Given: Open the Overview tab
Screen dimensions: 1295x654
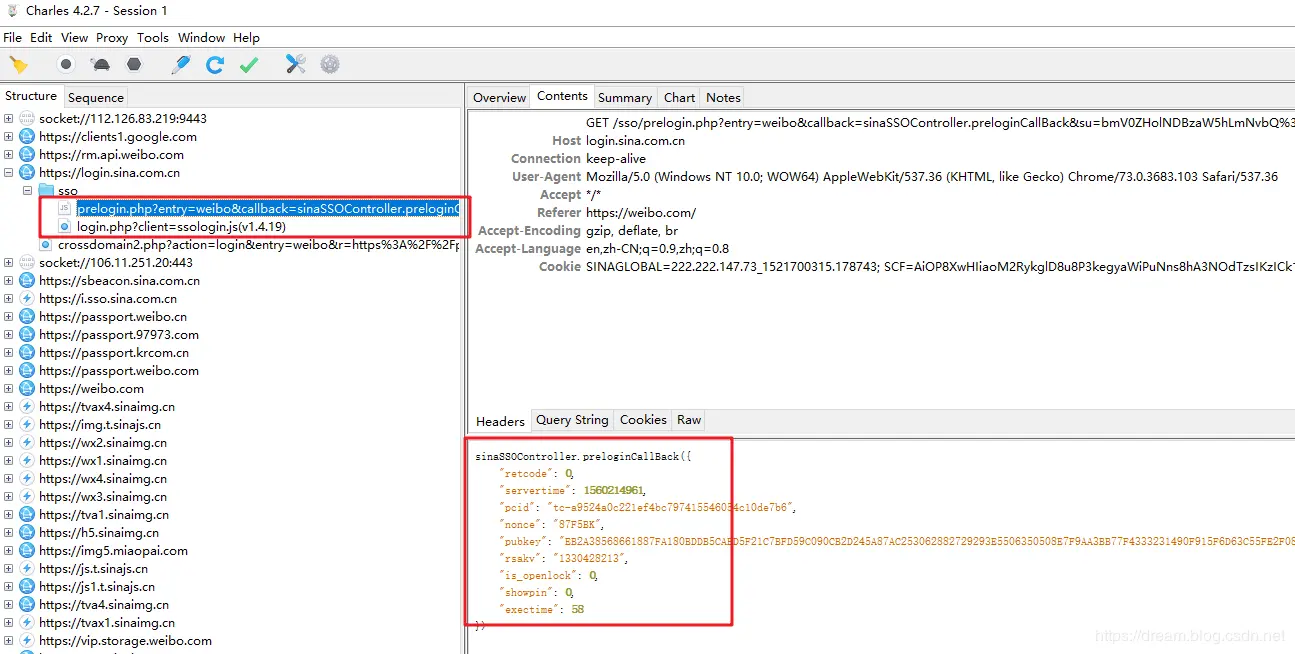Looking at the screenshot, I should pyautogui.click(x=500, y=98).
